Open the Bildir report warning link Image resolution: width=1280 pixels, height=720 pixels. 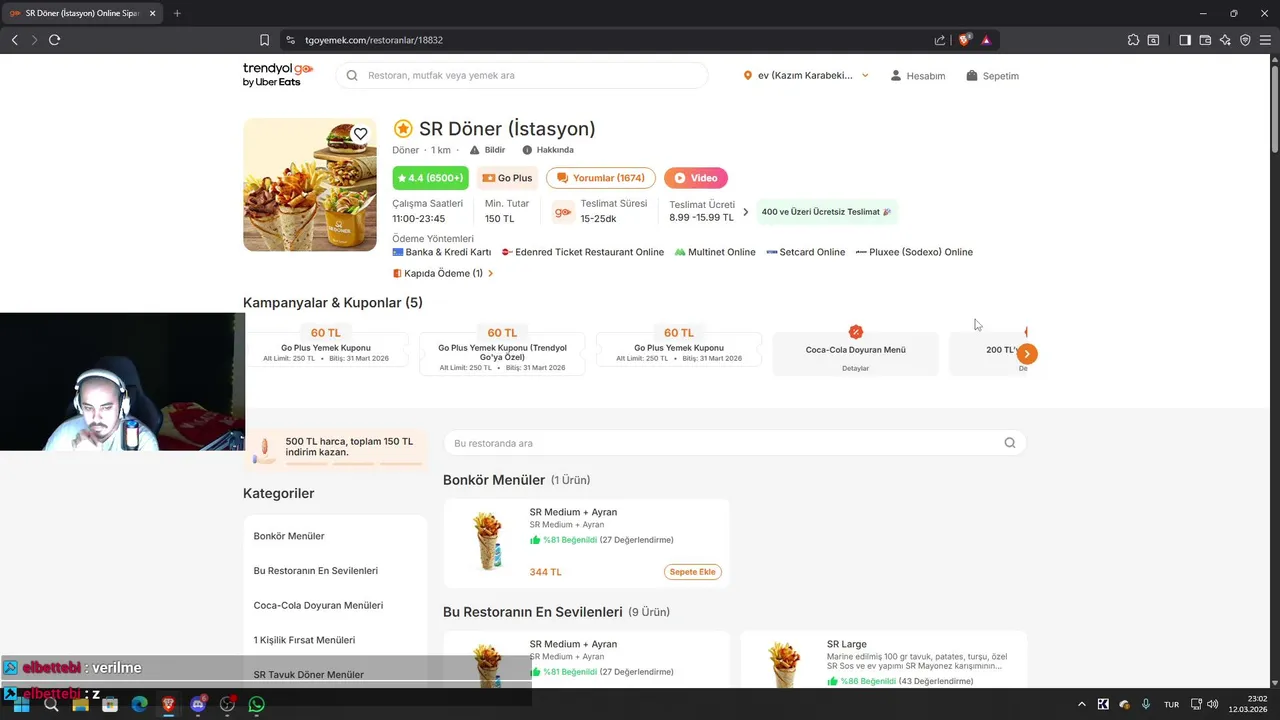(487, 150)
